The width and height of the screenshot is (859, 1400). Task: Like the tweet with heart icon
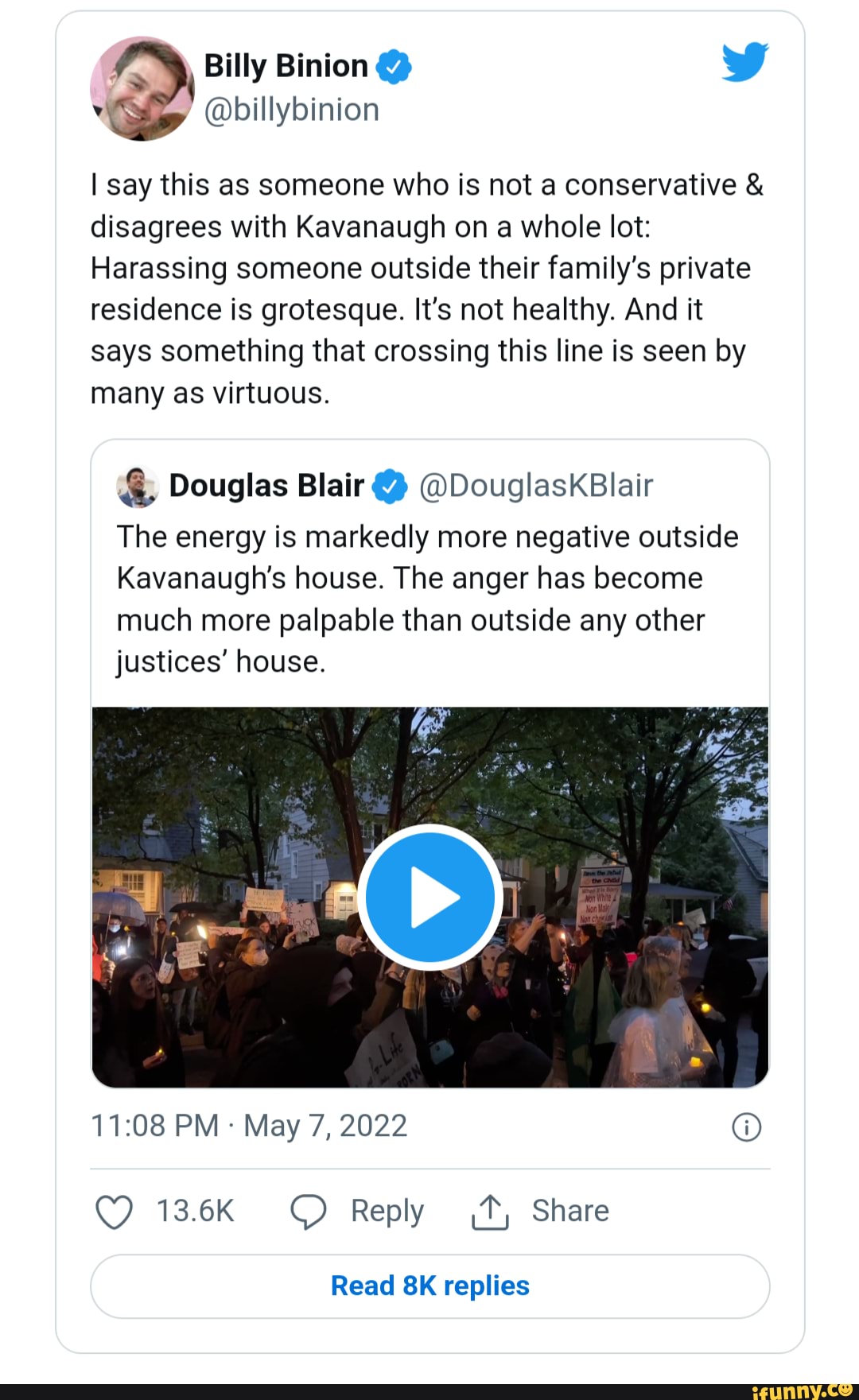114,1212
